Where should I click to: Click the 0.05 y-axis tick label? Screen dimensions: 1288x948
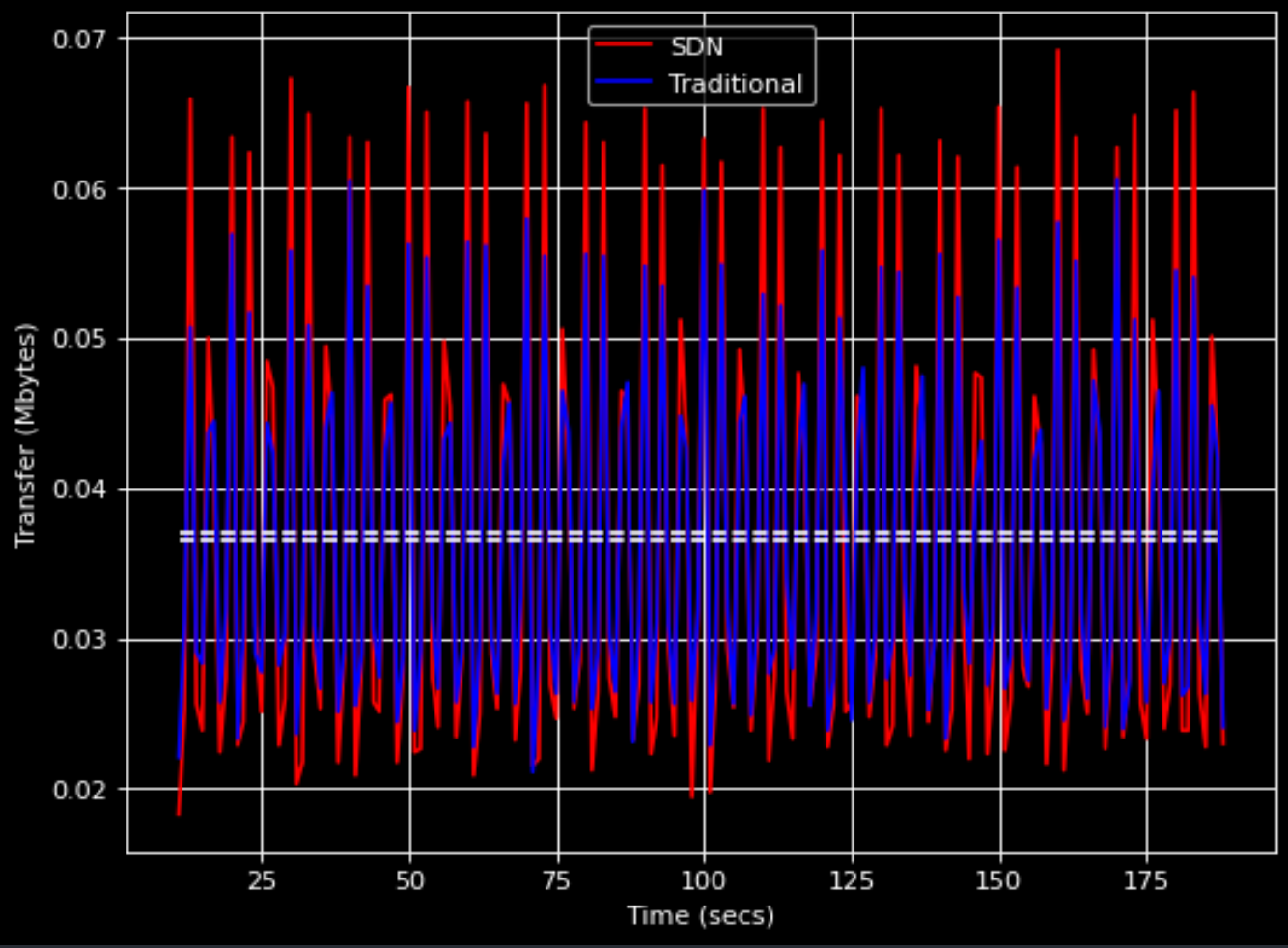(x=81, y=340)
